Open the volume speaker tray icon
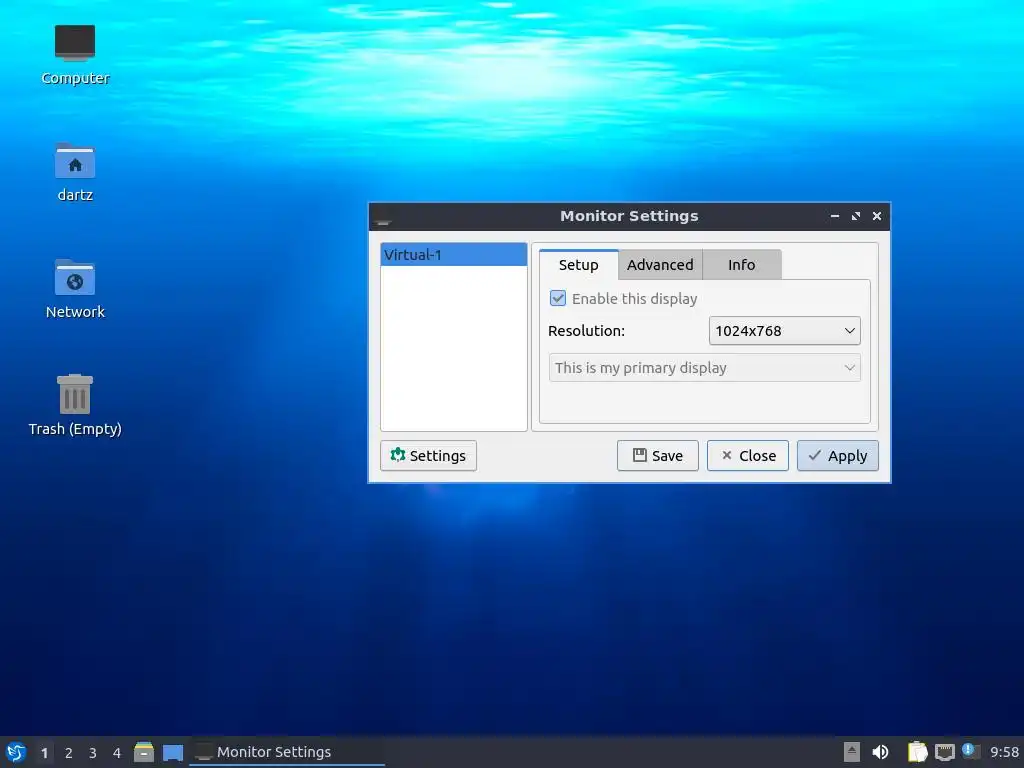Viewport: 1024px width, 768px height. [x=880, y=752]
